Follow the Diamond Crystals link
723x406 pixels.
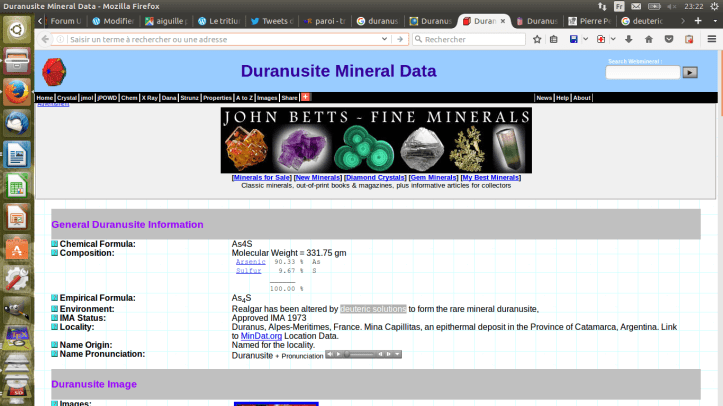[x=375, y=177]
